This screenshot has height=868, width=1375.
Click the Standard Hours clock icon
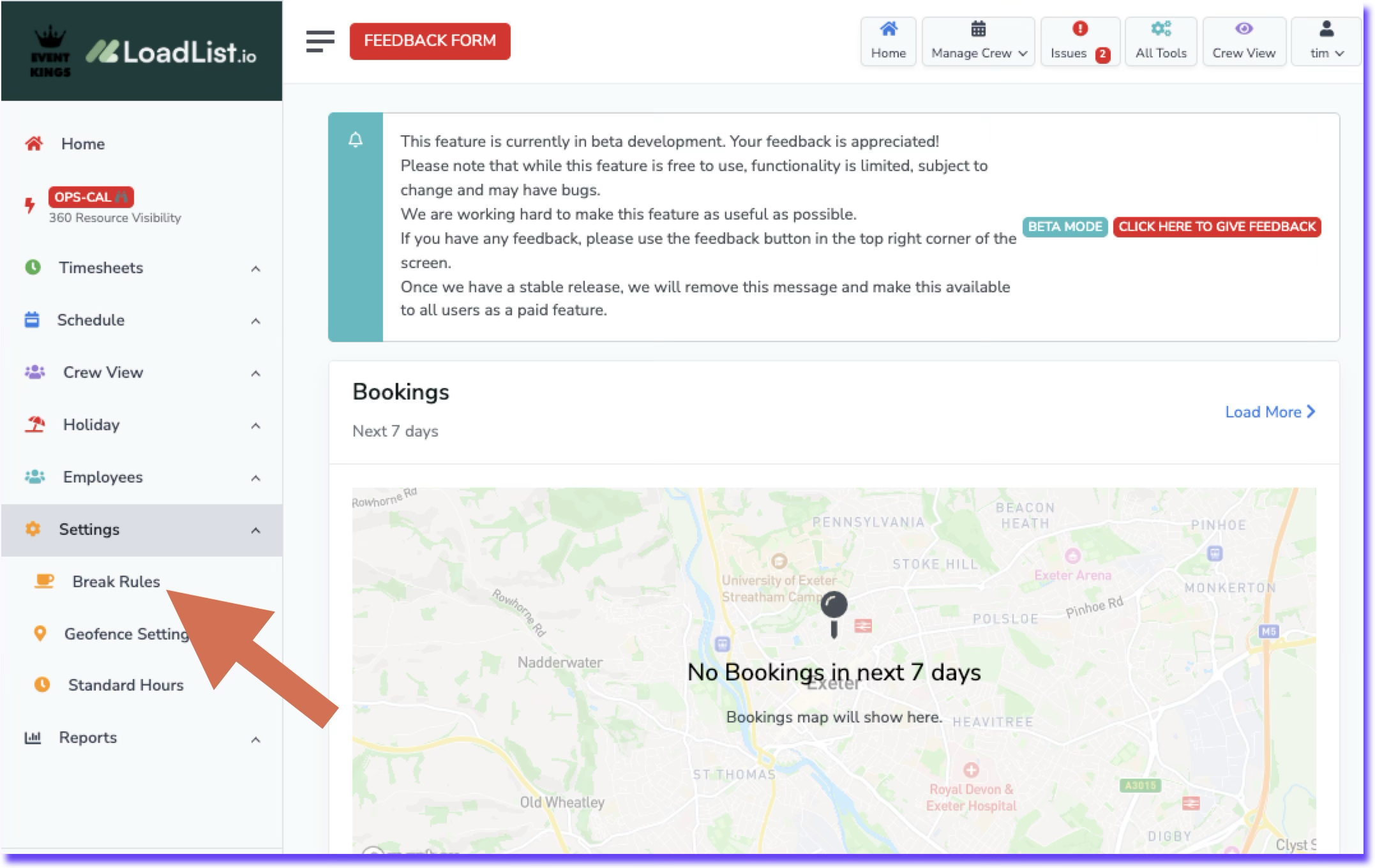(x=41, y=685)
